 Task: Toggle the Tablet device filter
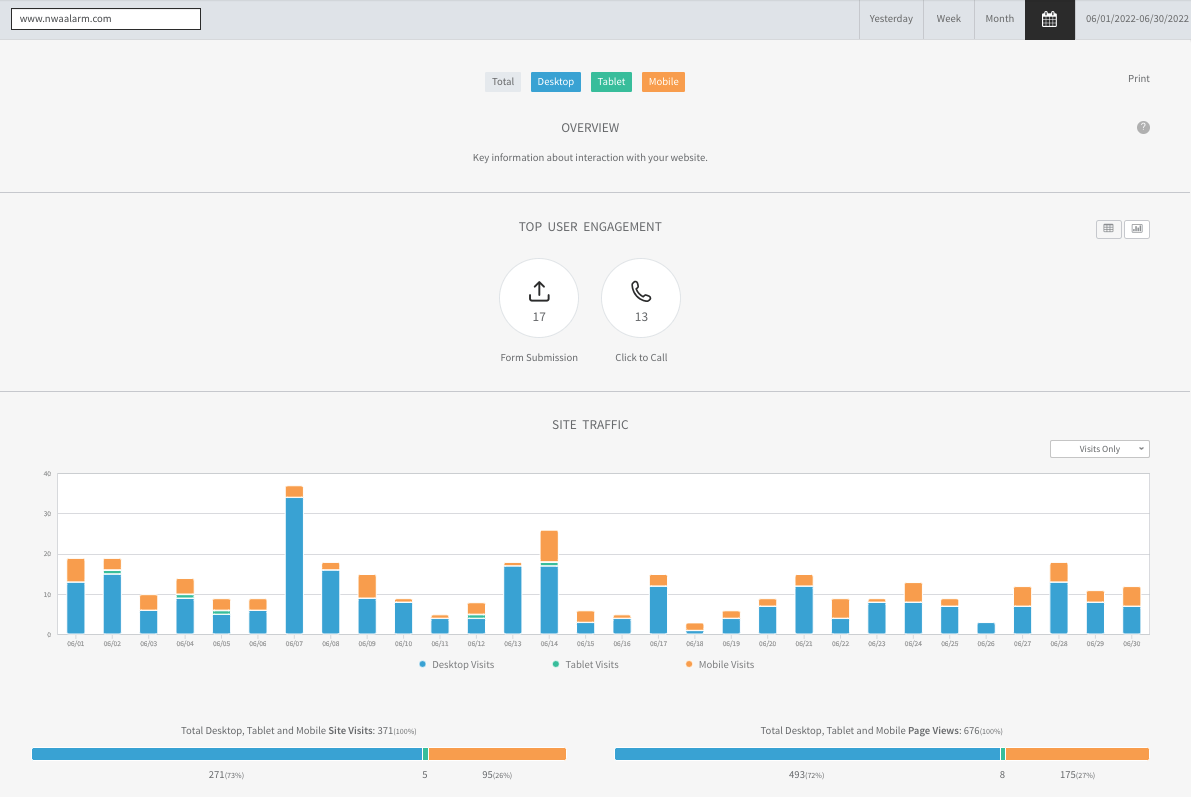611,82
